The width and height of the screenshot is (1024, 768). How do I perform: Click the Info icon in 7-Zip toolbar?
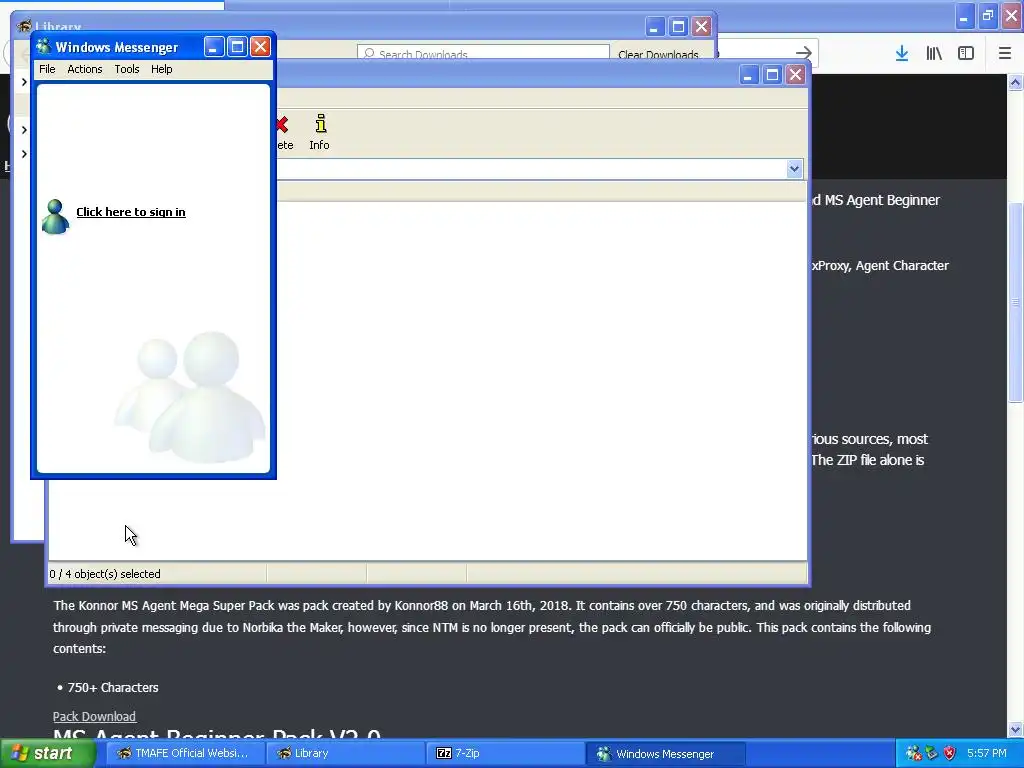tap(319, 133)
